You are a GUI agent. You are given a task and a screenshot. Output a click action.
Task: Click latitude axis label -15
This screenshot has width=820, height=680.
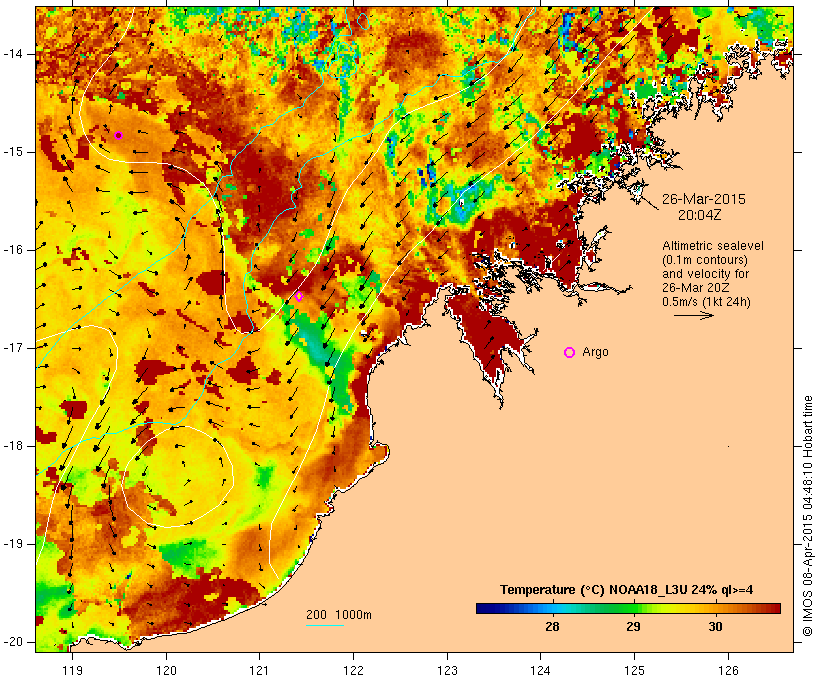click(x=13, y=152)
